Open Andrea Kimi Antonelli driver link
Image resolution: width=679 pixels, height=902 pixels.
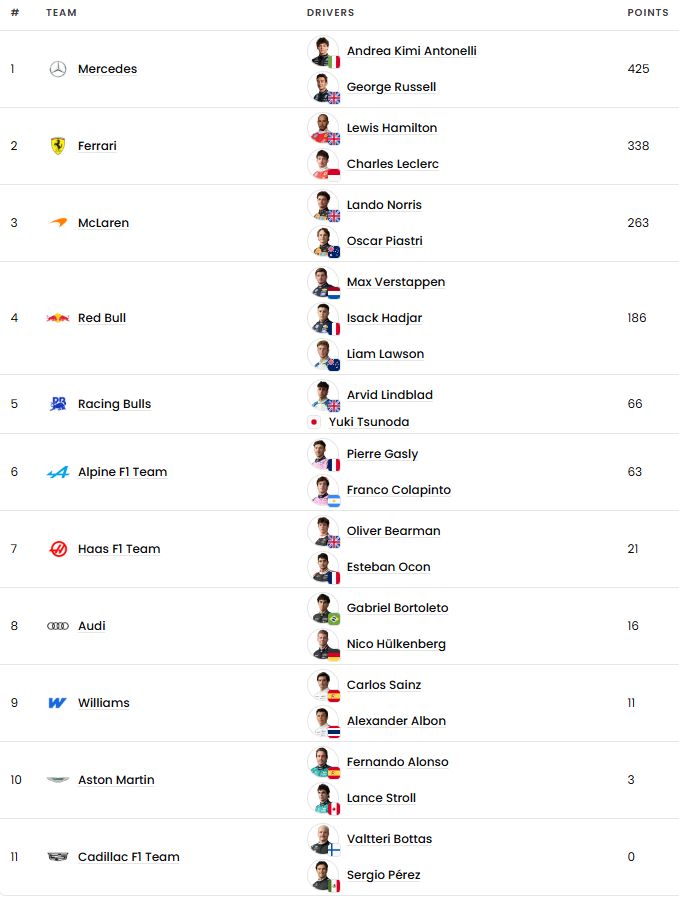[411, 51]
